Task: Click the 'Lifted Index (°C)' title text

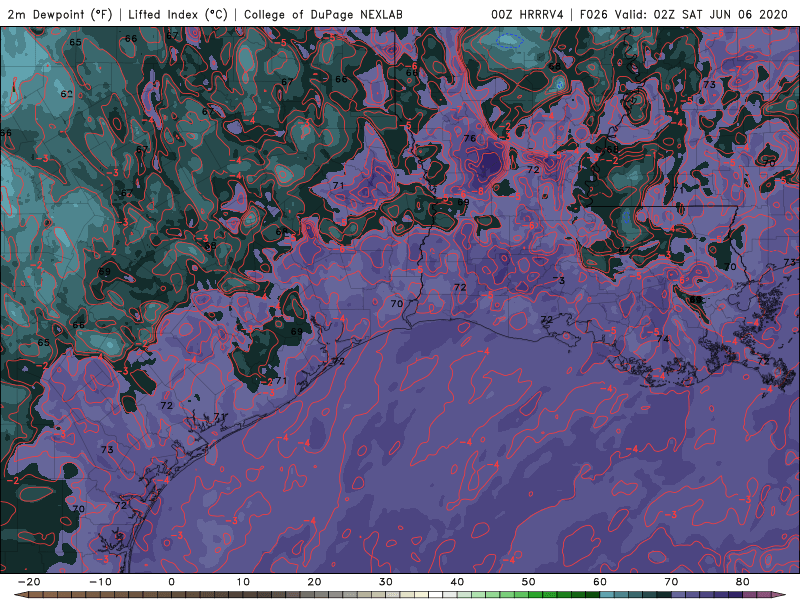Action: pos(178,14)
